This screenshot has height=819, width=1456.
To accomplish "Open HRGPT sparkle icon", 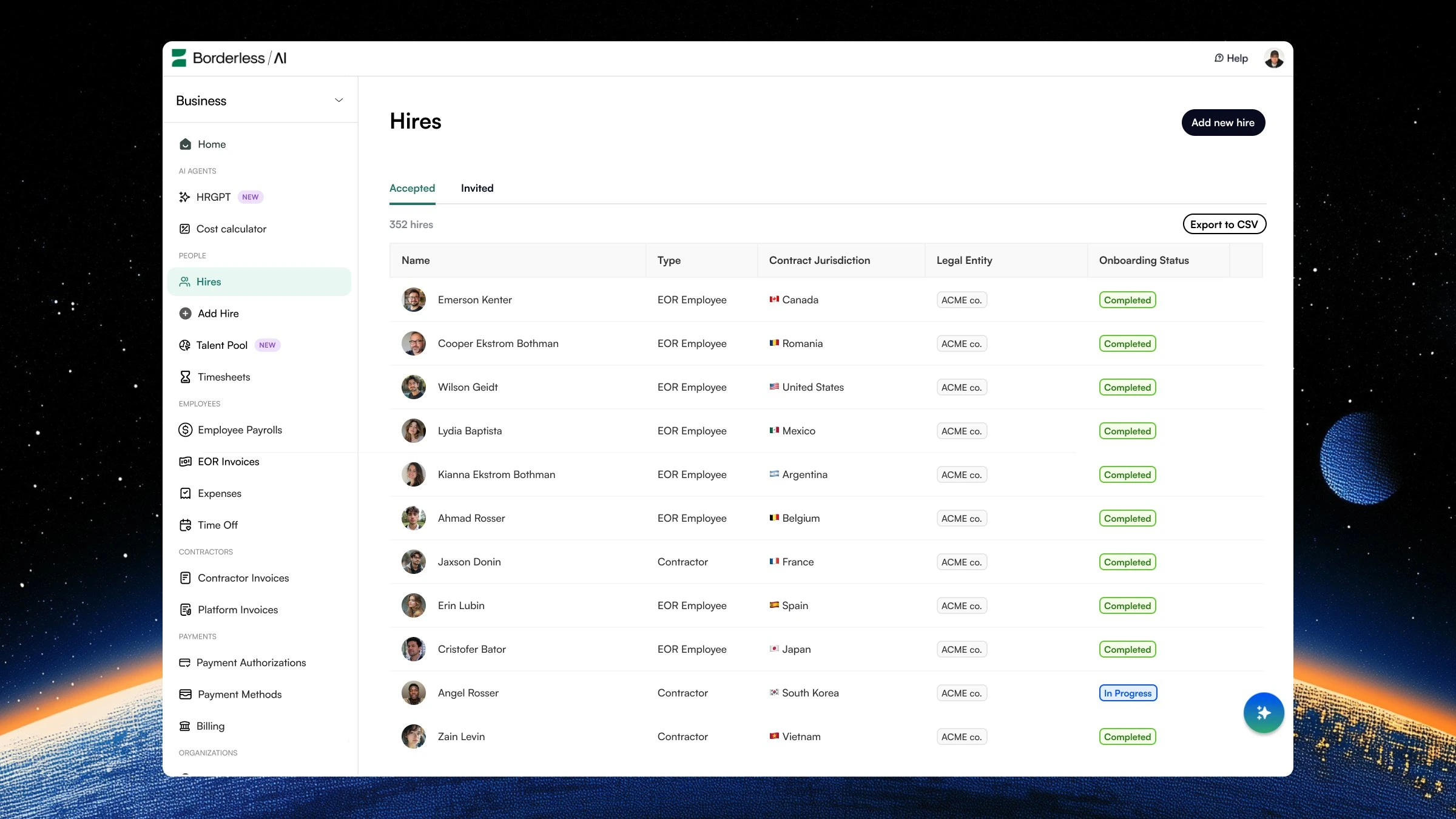I will 184,197.
